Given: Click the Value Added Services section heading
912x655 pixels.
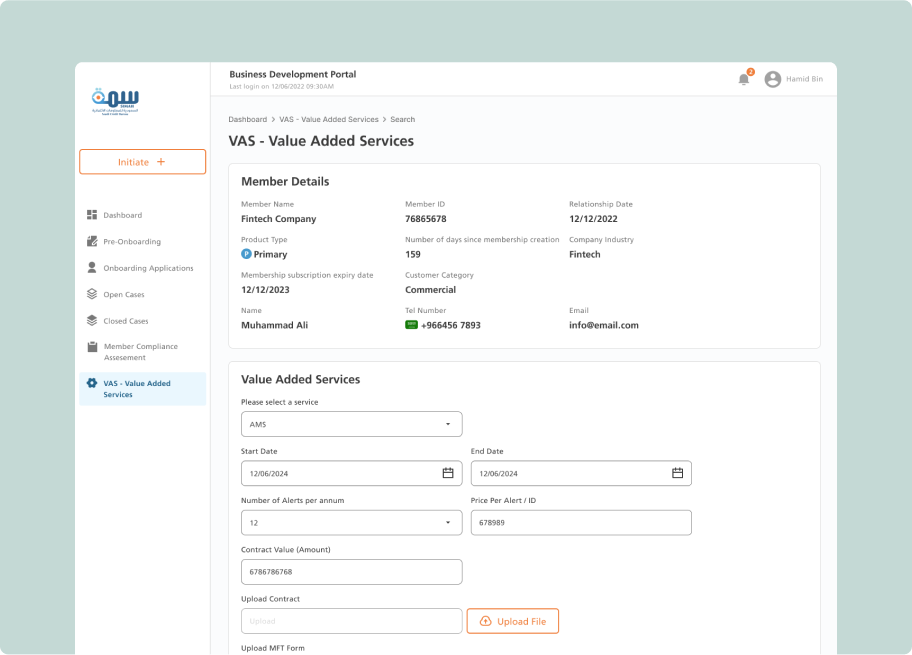Looking at the screenshot, I should click(301, 379).
